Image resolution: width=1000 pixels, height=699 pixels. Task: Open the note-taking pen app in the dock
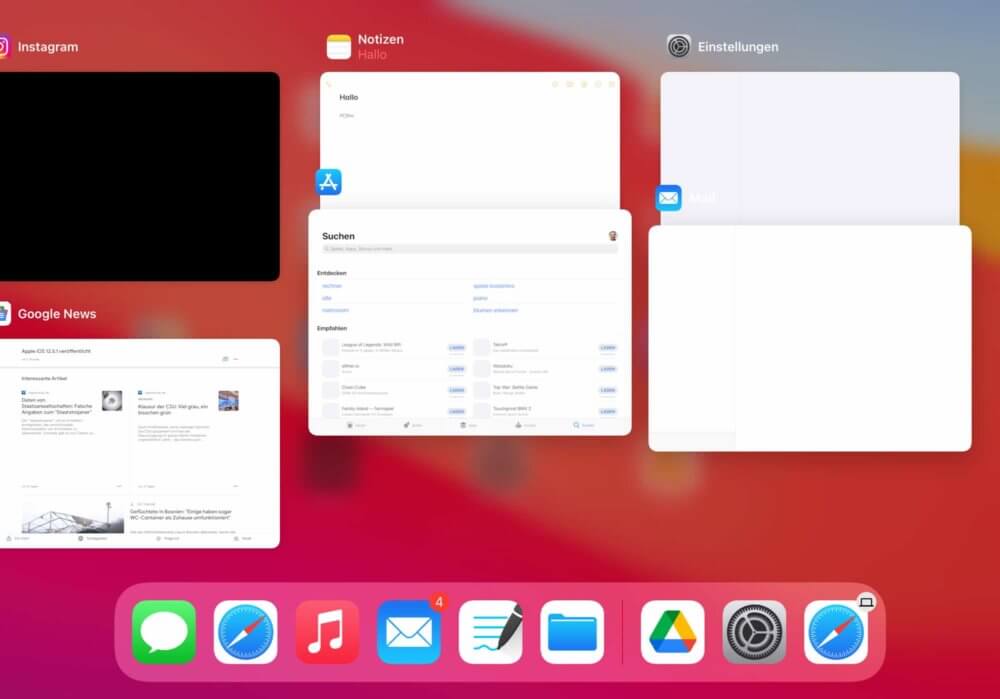(490, 632)
